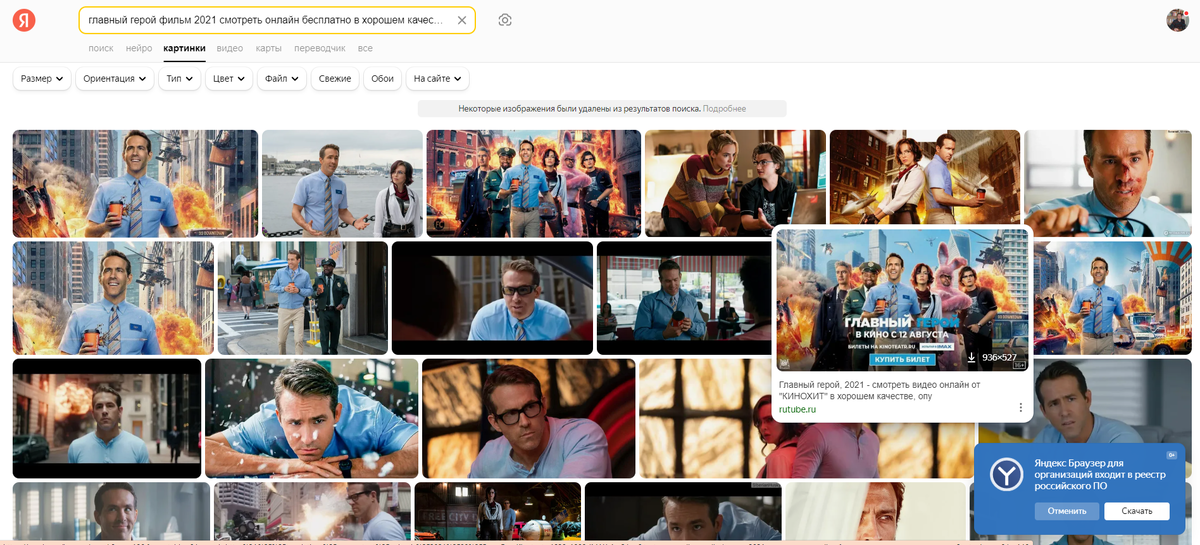Open the hovered movie poster with КУПИТЬ БИЛЕТ
The image size is (1200, 545).
click(902, 300)
